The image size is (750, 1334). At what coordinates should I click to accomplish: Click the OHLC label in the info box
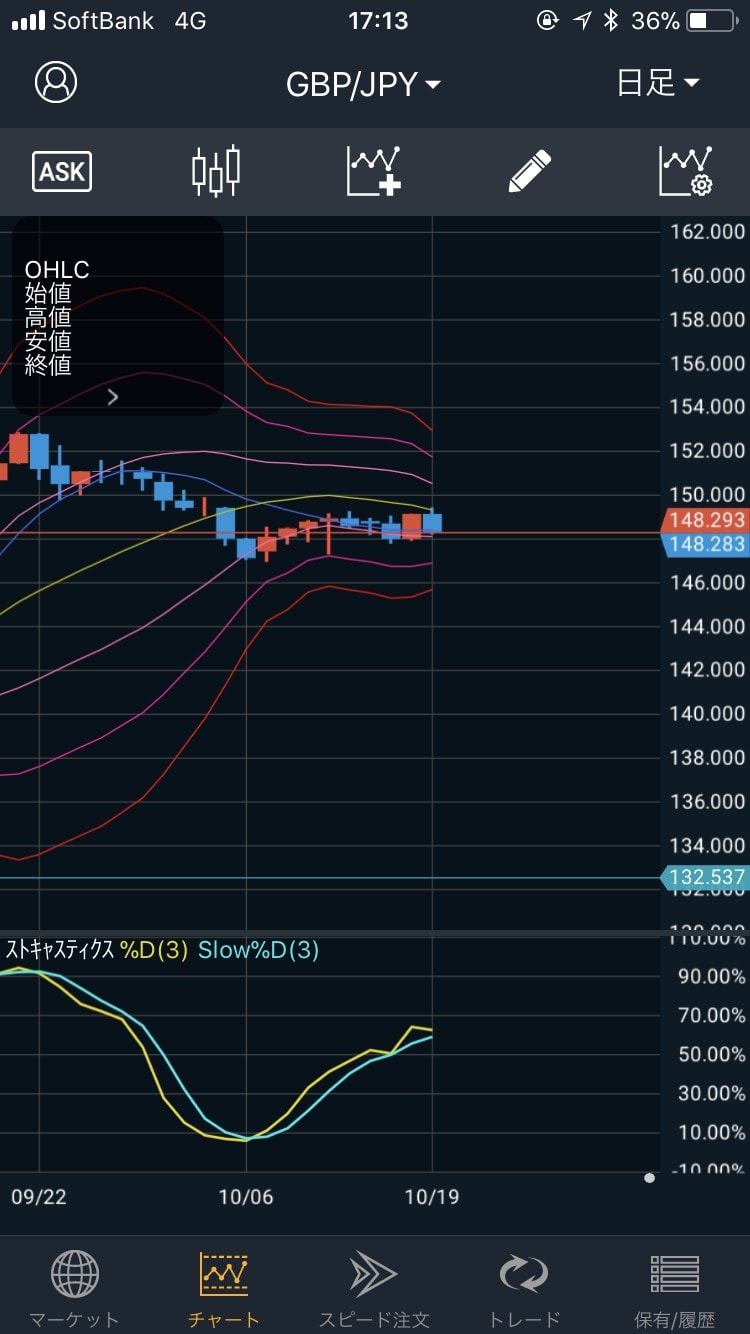[x=57, y=270]
